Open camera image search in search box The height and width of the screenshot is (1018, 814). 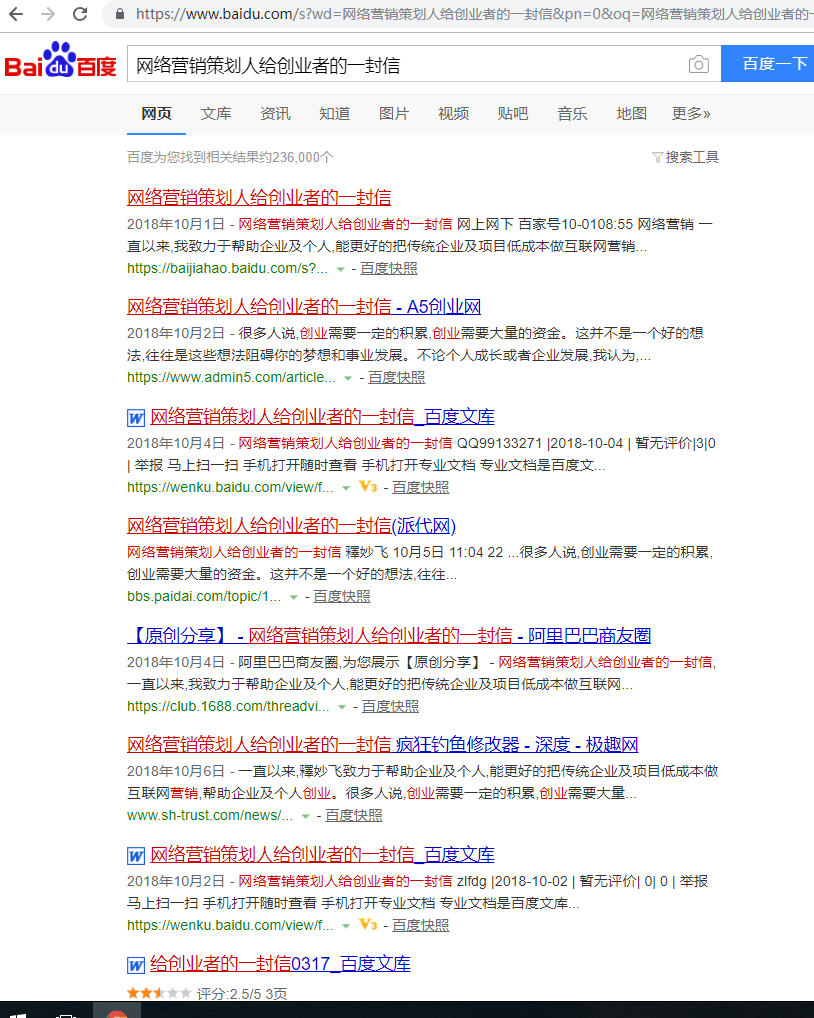click(x=698, y=65)
